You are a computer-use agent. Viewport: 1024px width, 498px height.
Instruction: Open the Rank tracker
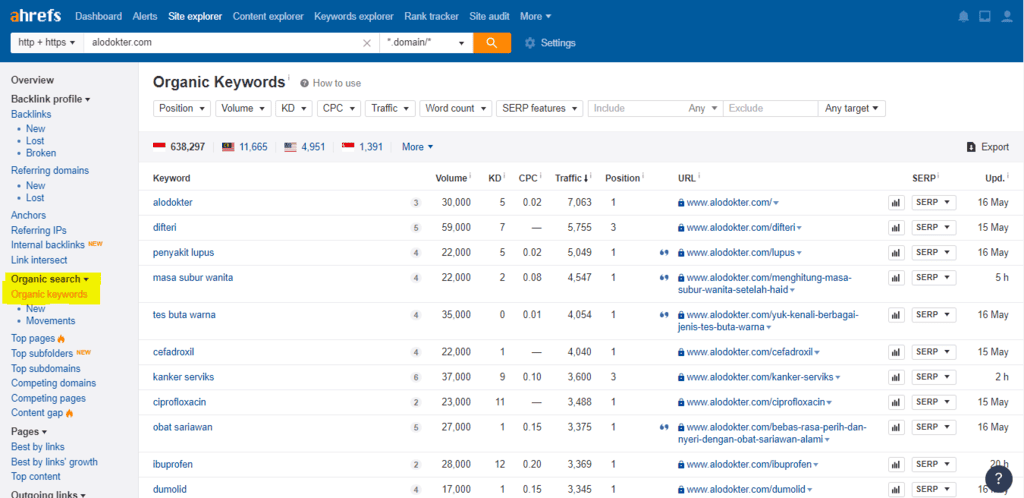tap(431, 16)
